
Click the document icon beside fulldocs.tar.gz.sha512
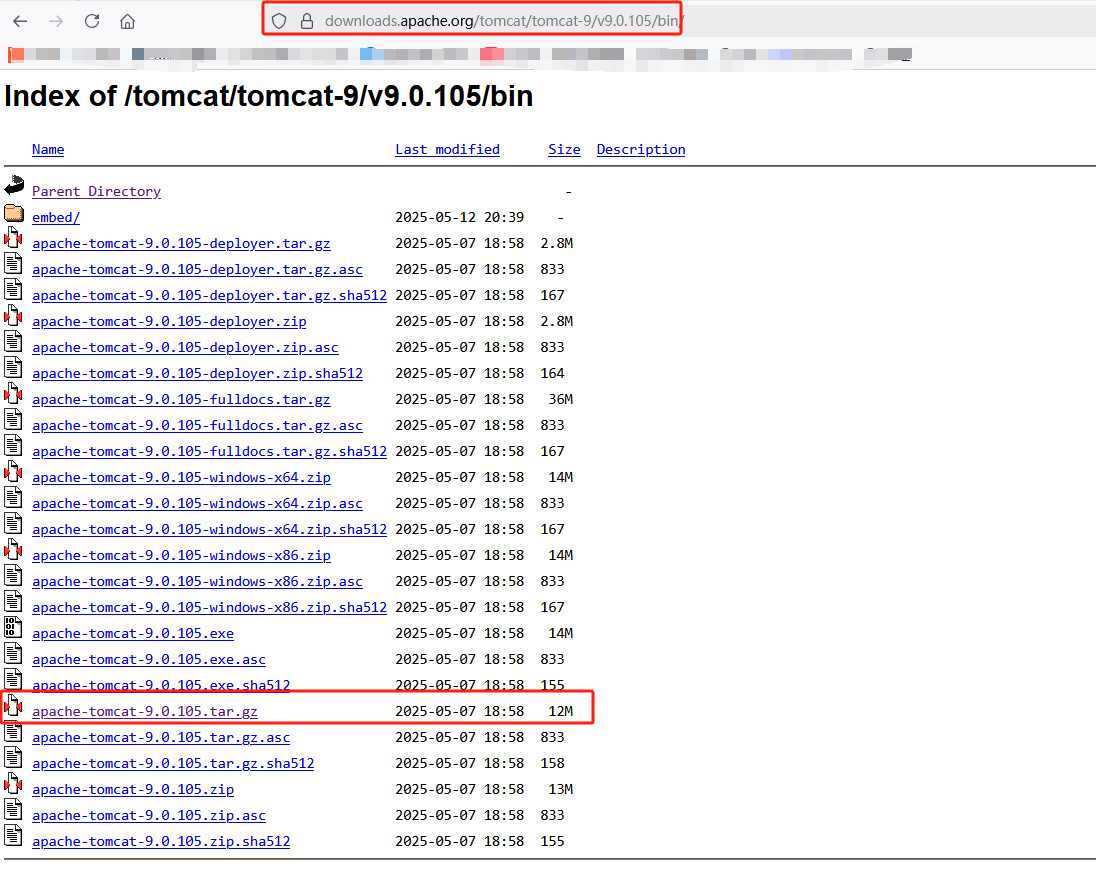click(13, 446)
